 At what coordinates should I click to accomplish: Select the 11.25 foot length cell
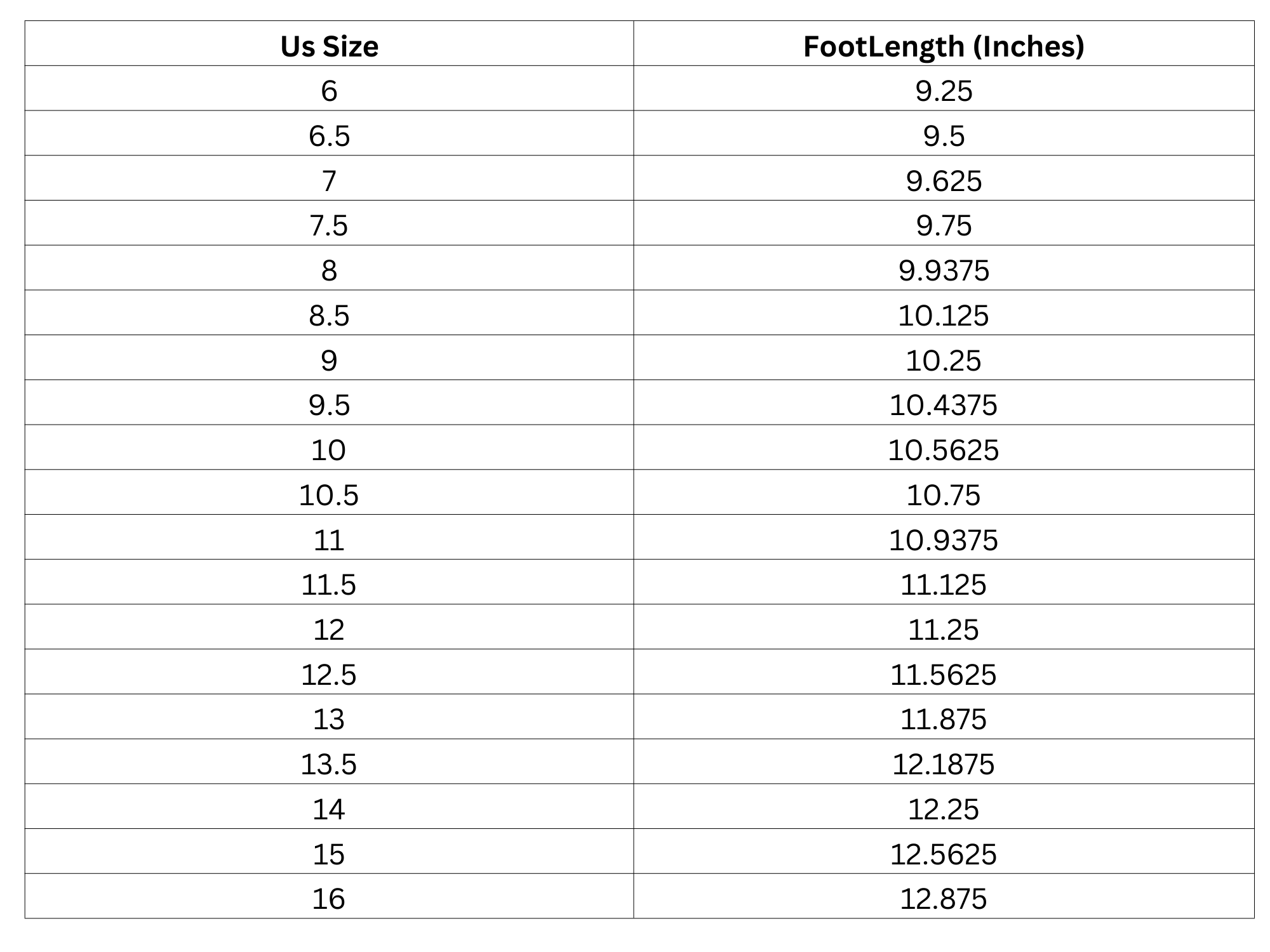(x=944, y=627)
